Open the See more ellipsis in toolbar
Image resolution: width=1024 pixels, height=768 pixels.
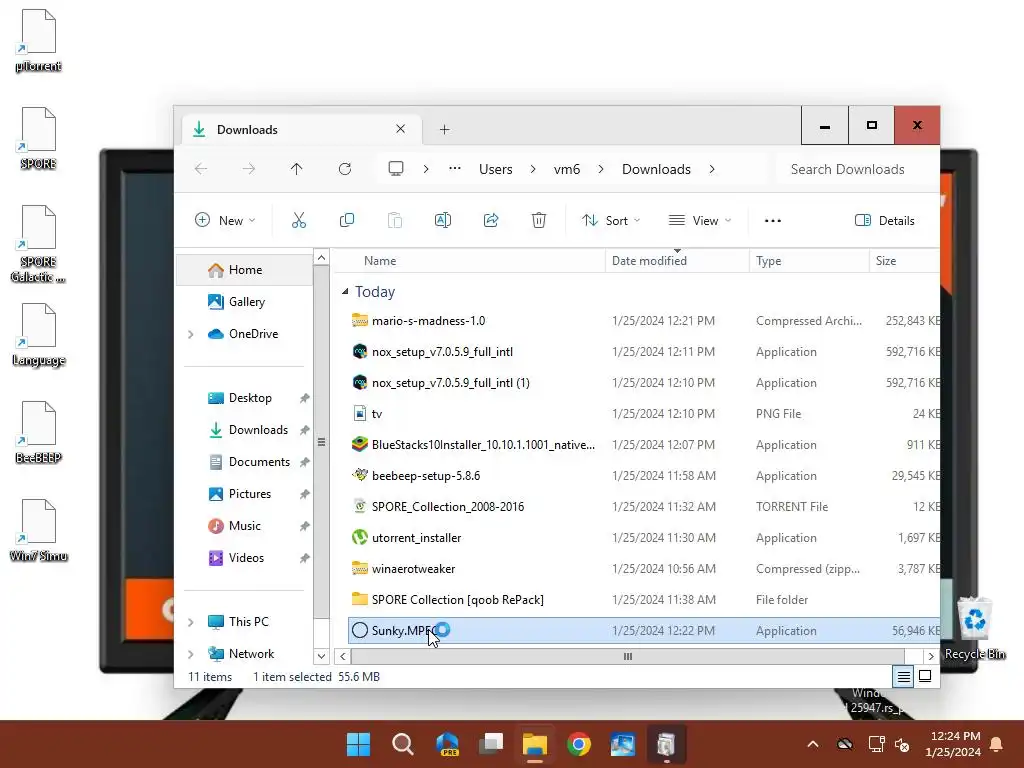(773, 221)
